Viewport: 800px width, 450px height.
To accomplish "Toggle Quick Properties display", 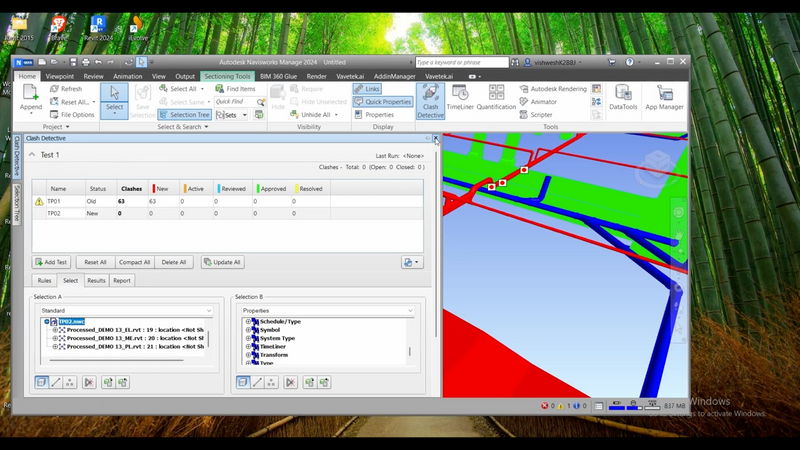I will pyautogui.click(x=383, y=102).
